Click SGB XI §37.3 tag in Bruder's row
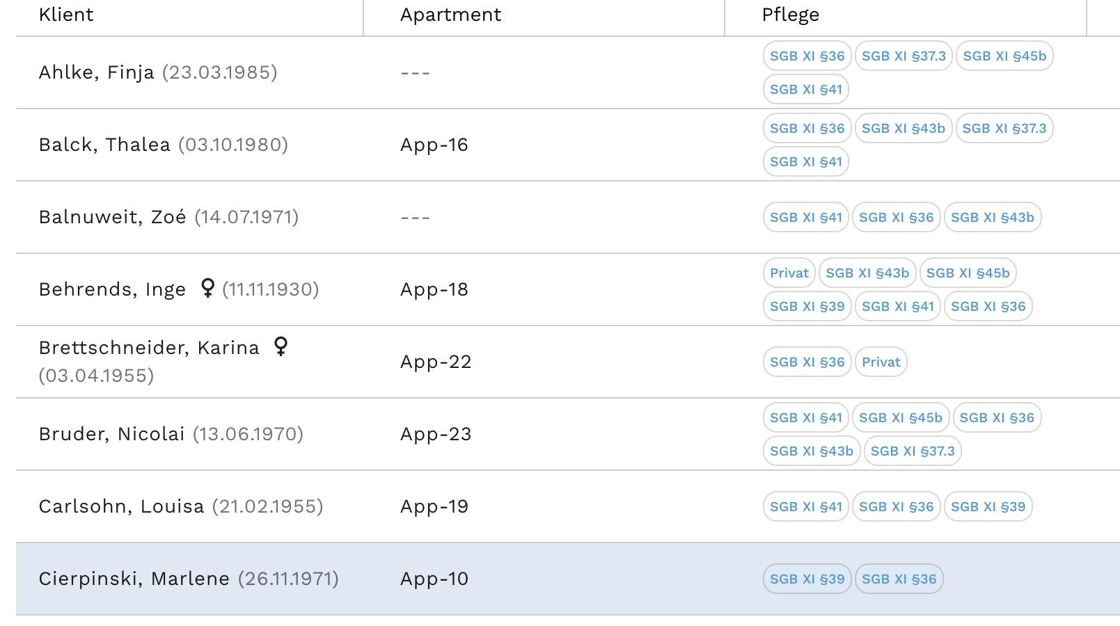Viewport: 1120px width, 626px height. pyautogui.click(x=912, y=451)
